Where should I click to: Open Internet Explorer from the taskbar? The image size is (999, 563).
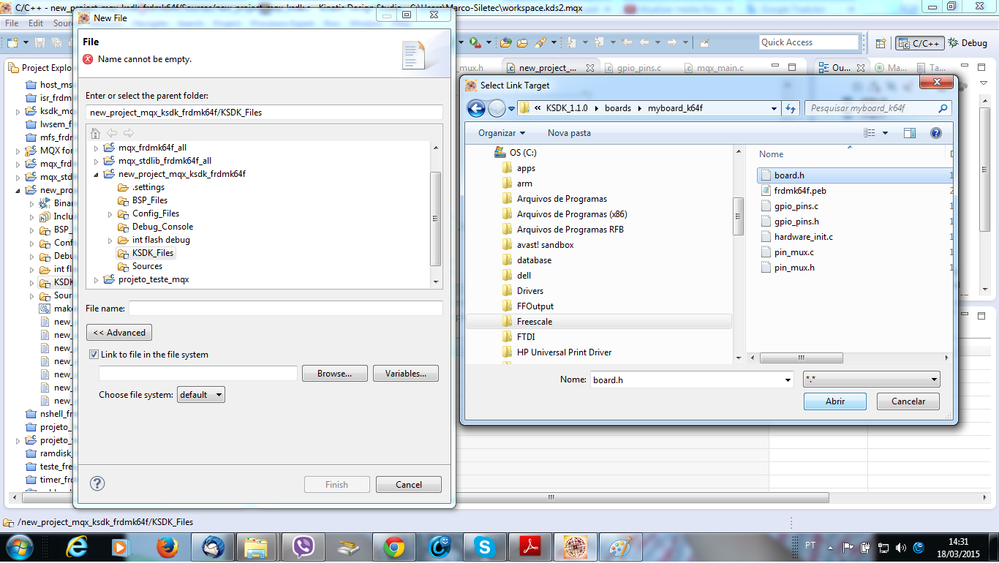pos(77,547)
